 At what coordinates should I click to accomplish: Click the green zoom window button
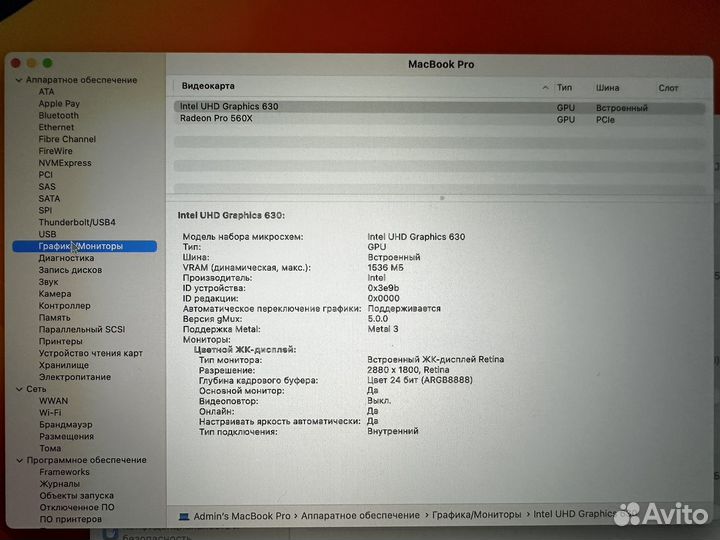pyautogui.click(x=47, y=63)
